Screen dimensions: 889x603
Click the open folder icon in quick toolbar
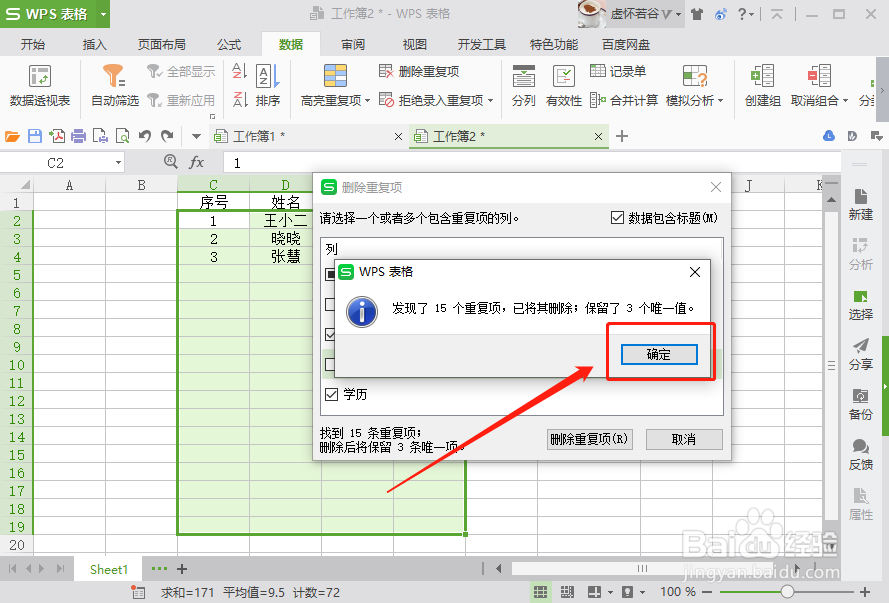point(12,136)
